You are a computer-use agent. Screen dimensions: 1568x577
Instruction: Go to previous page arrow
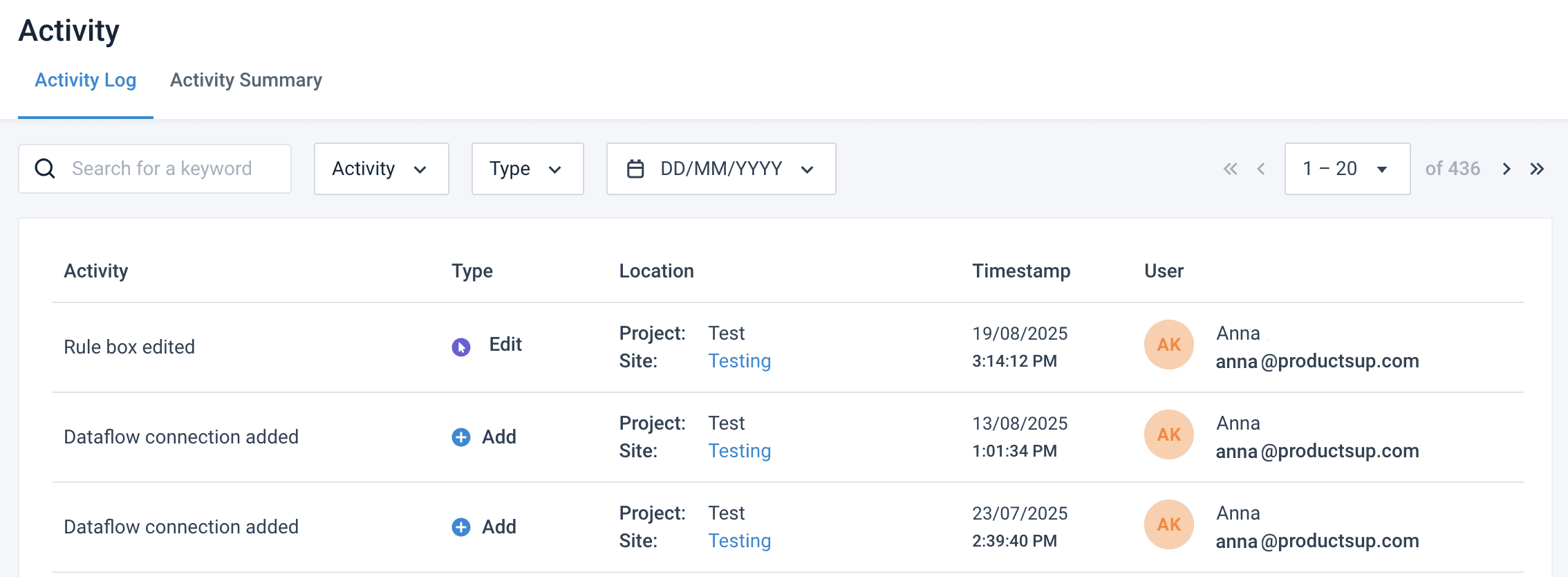1261,169
